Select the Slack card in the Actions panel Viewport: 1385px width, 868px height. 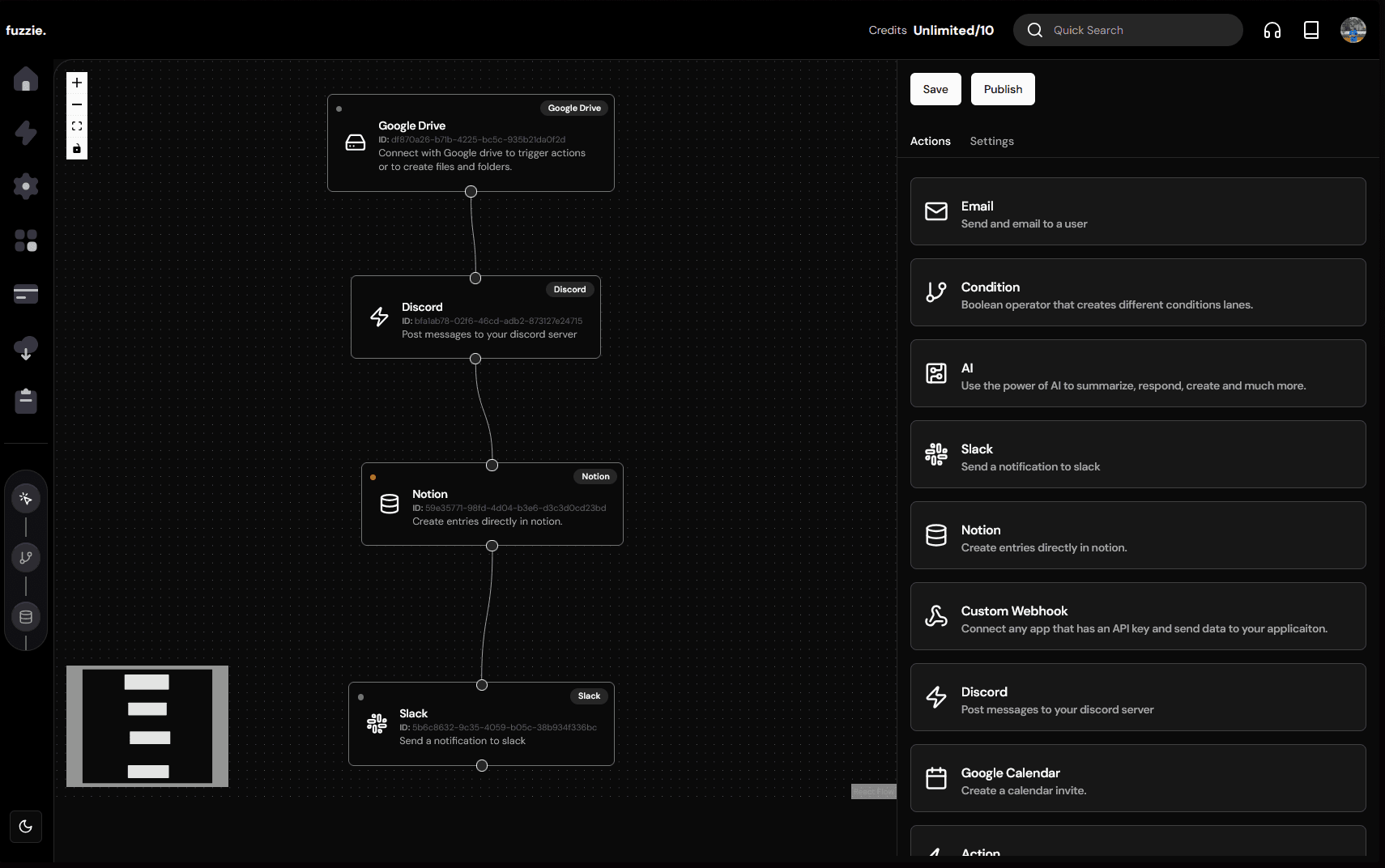point(1138,454)
